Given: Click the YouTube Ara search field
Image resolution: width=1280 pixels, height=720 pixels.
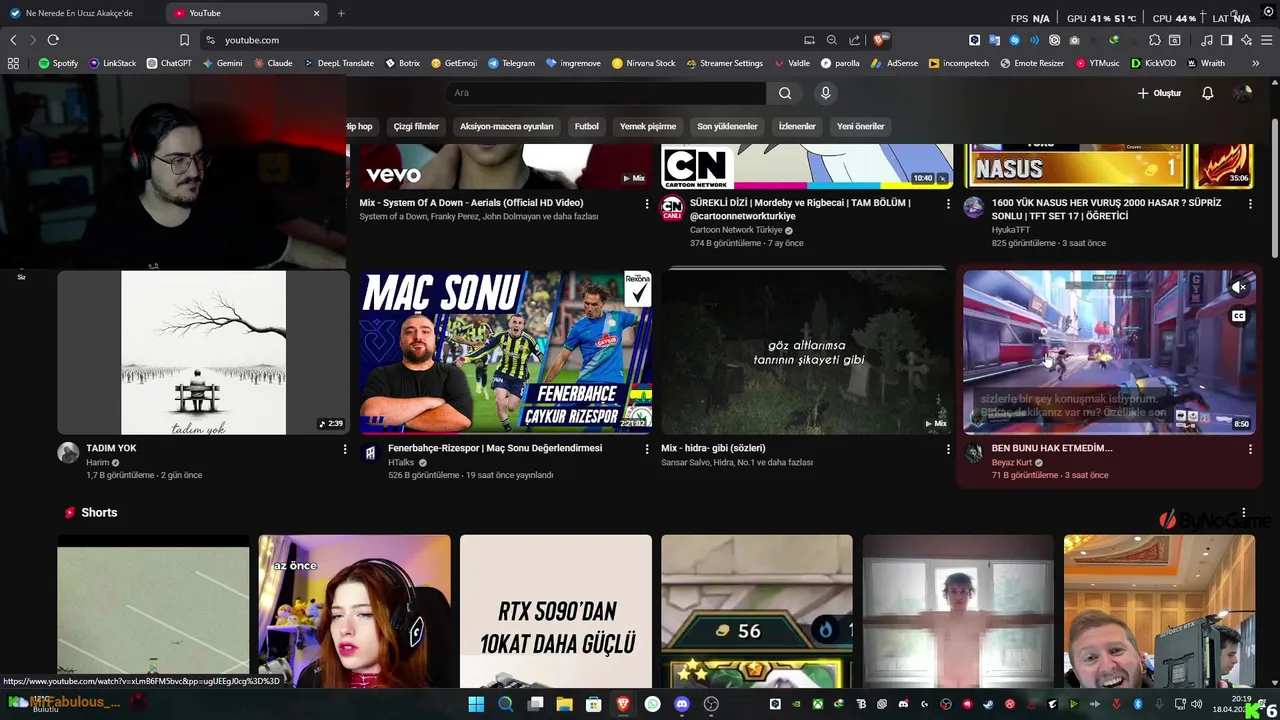Looking at the screenshot, I should (x=605, y=93).
